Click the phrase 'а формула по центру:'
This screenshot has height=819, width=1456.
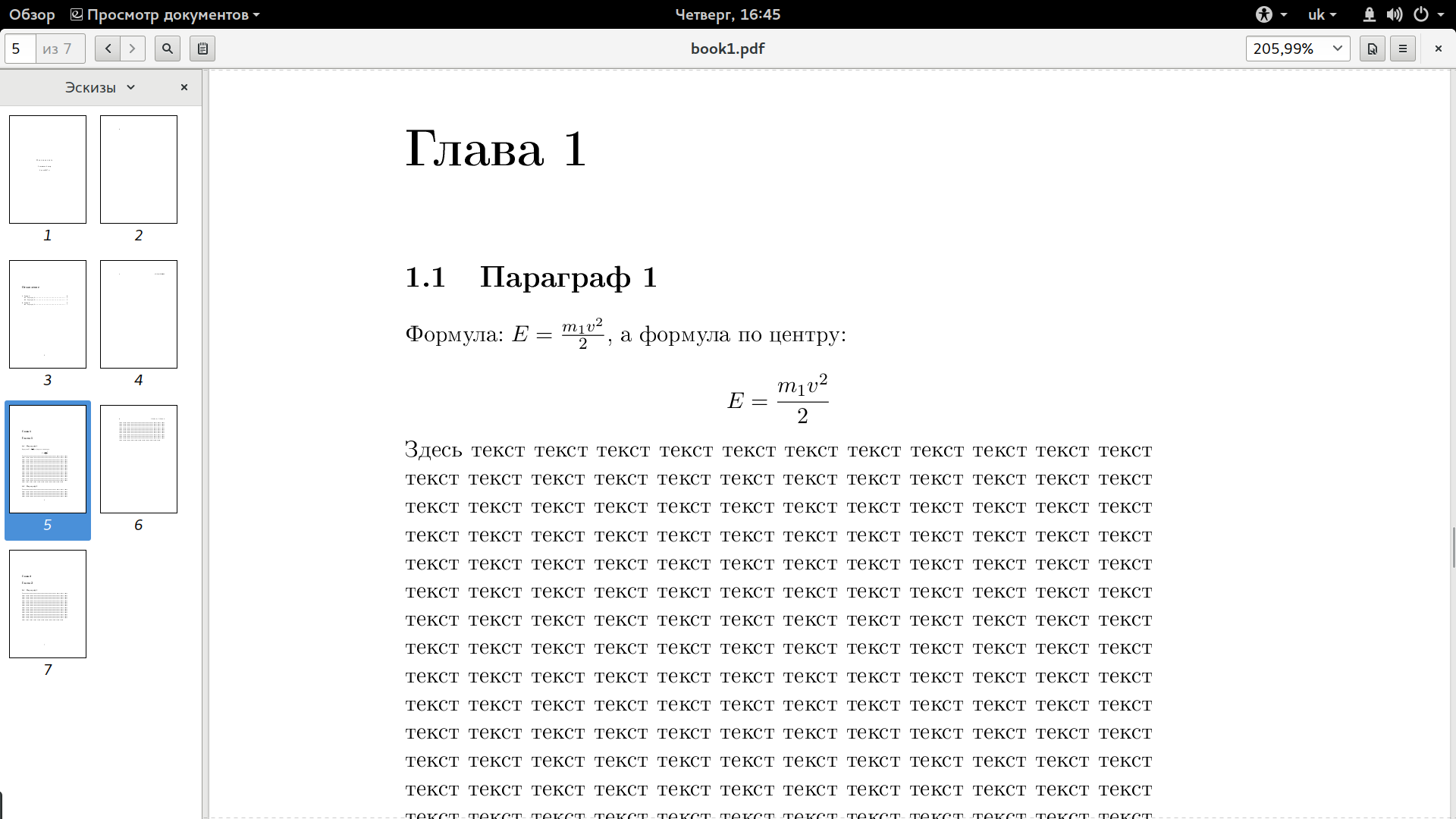point(733,335)
